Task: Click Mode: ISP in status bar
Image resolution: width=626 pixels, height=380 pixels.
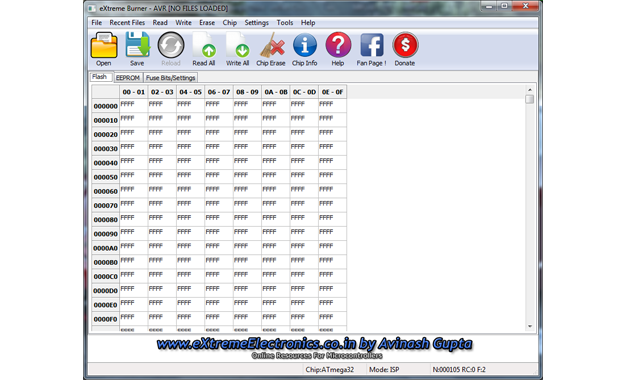Action: pyautogui.click(x=384, y=369)
